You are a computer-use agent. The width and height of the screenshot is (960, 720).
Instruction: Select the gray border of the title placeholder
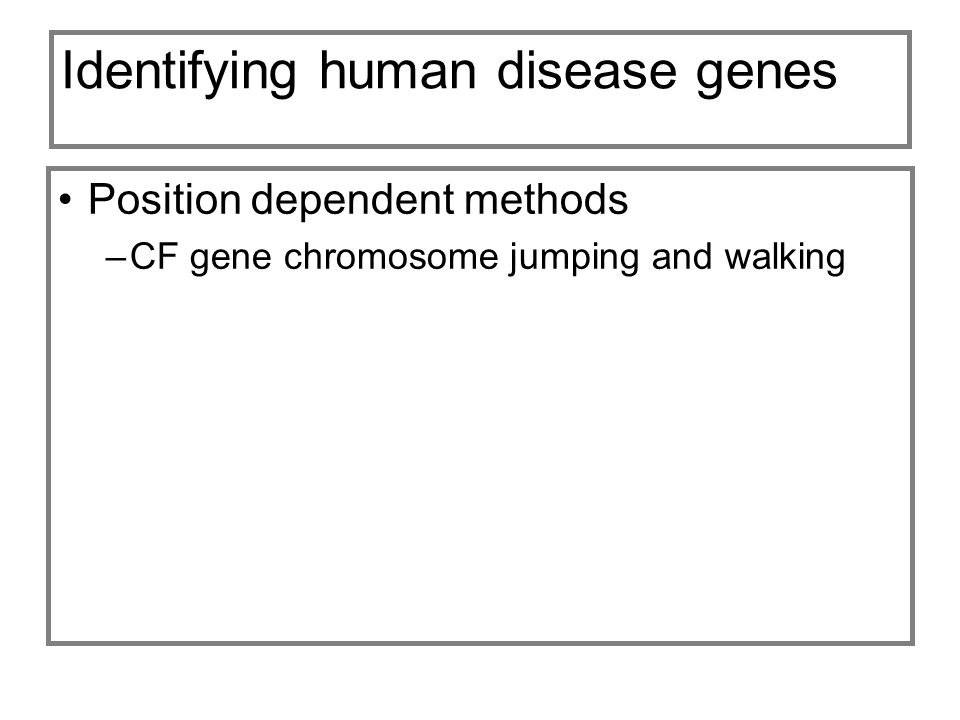480,33
